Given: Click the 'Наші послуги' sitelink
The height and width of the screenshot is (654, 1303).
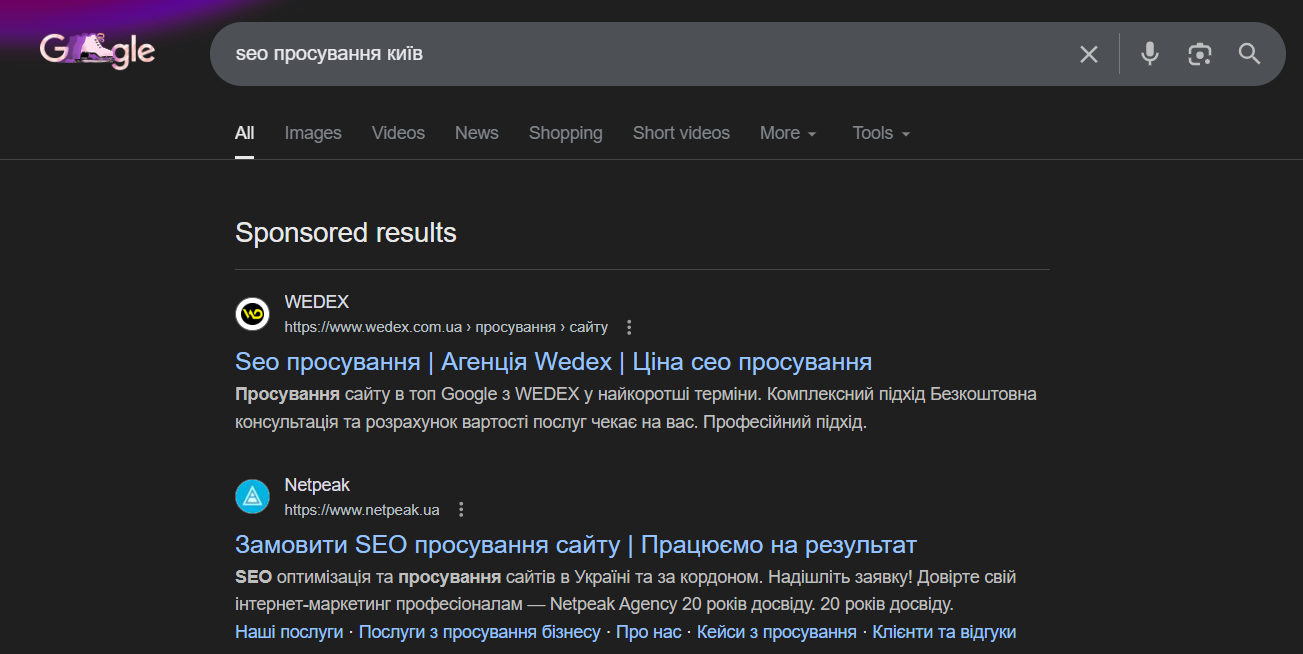Looking at the screenshot, I should (x=288, y=632).
